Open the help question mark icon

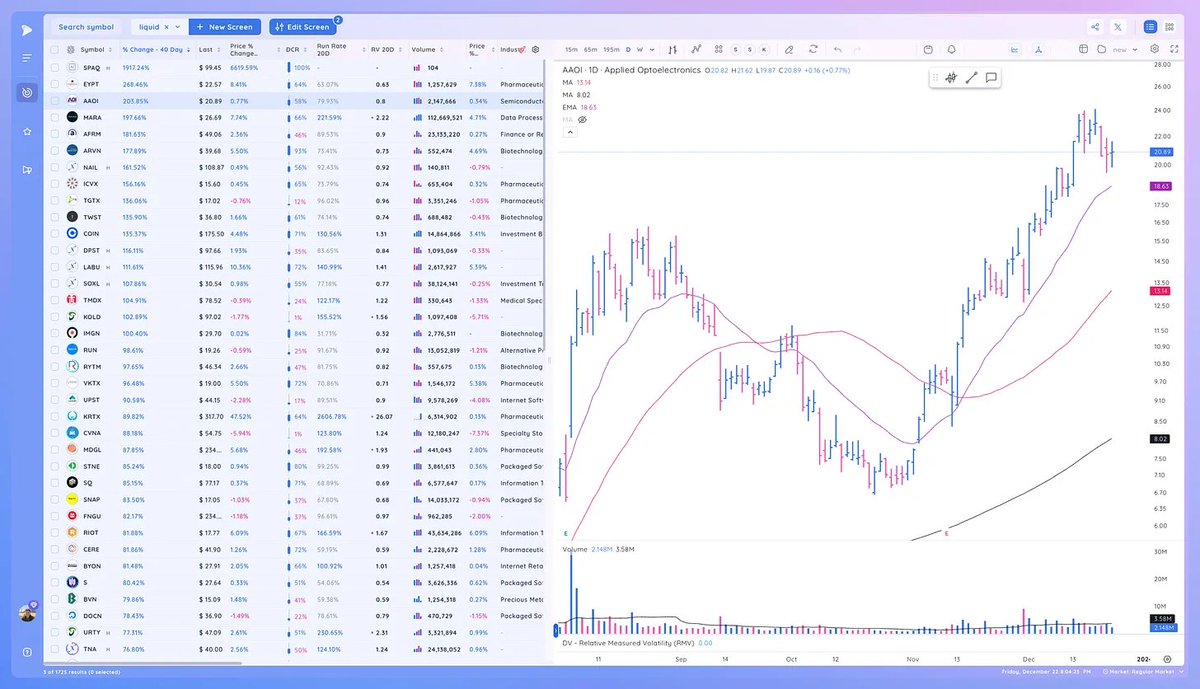point(27,652)
